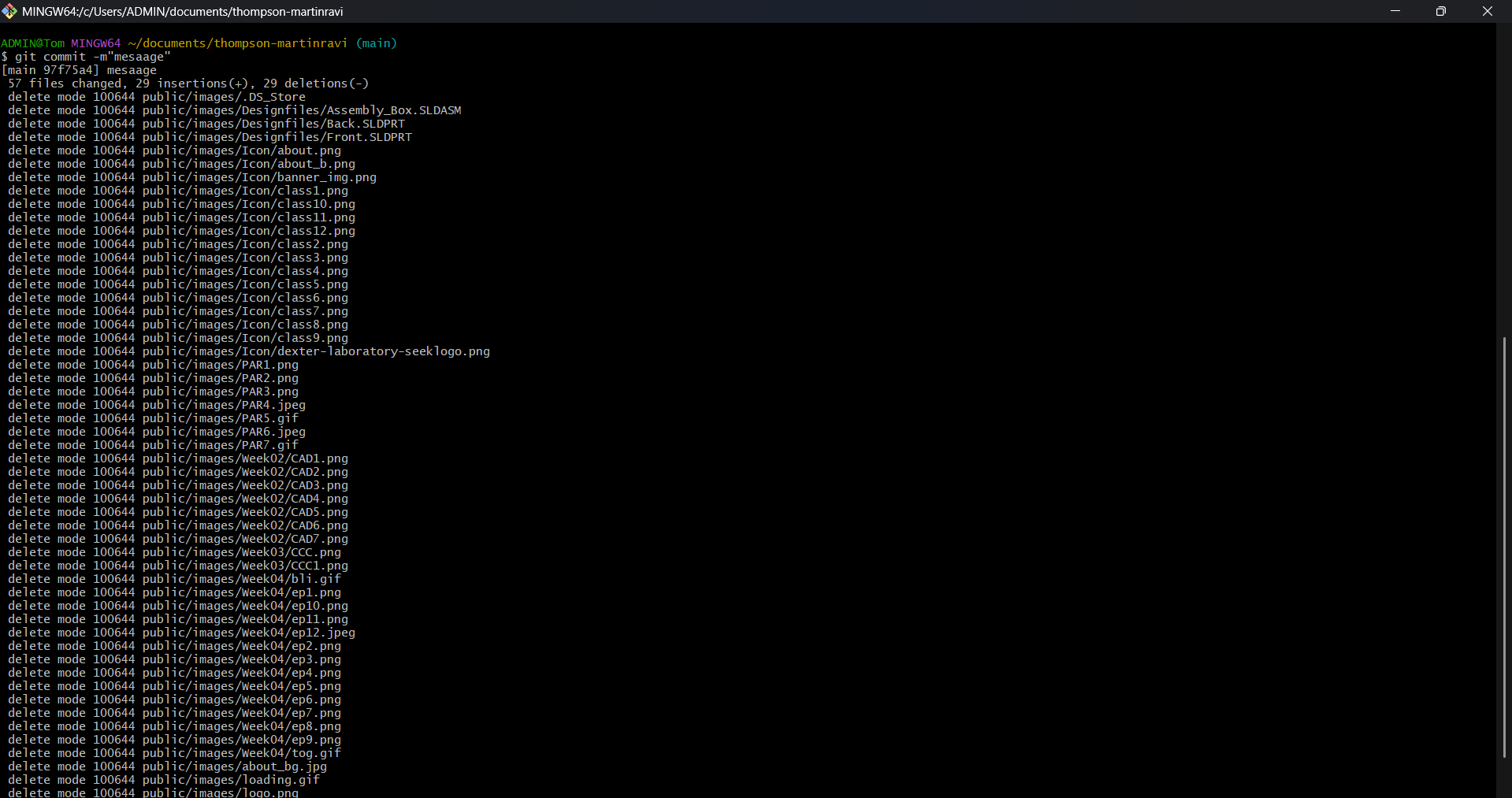The image size is (1512, 798).
Task: Click the ADMIN@Tom prompt text
Action: pos(33,43)
